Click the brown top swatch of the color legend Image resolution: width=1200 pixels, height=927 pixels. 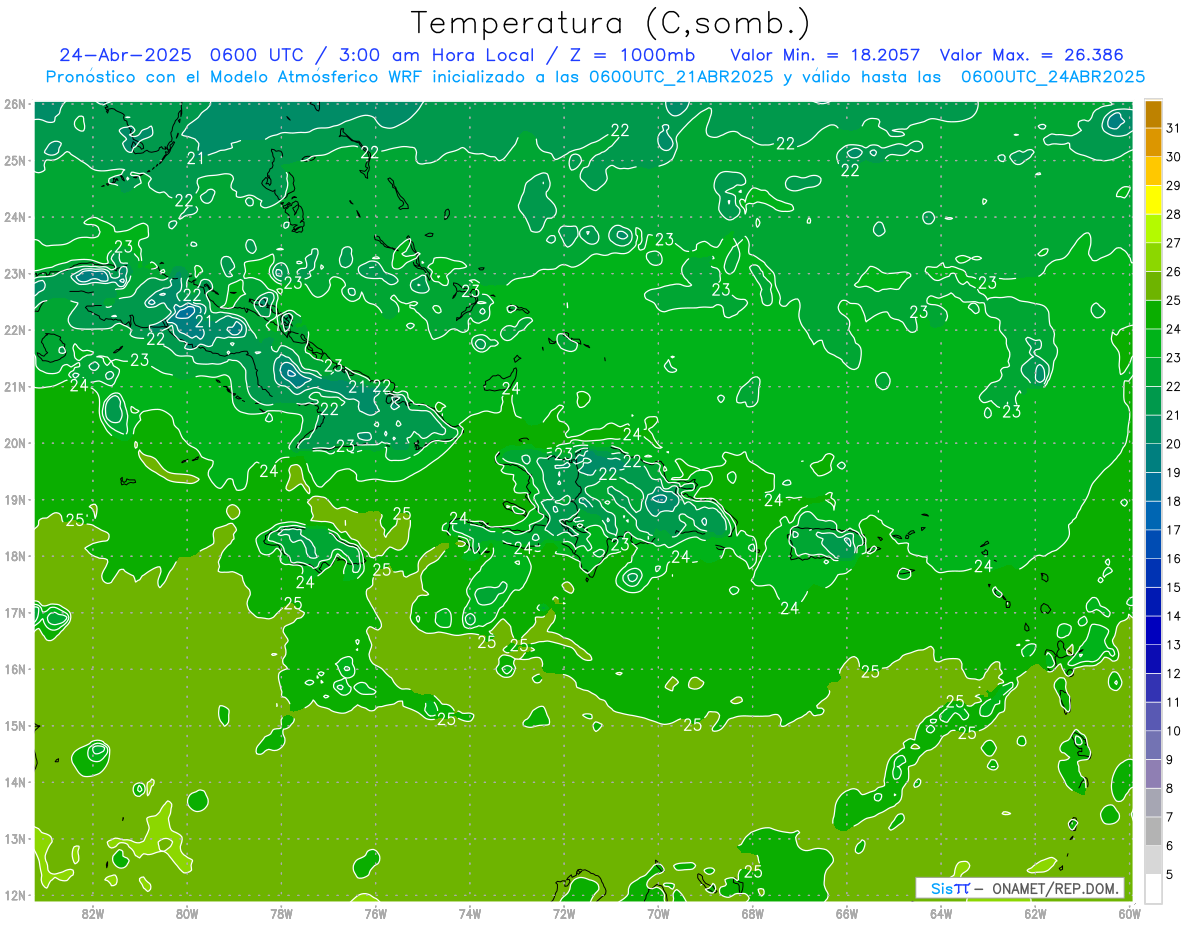pyautogui.click(x=1153, y=115)
